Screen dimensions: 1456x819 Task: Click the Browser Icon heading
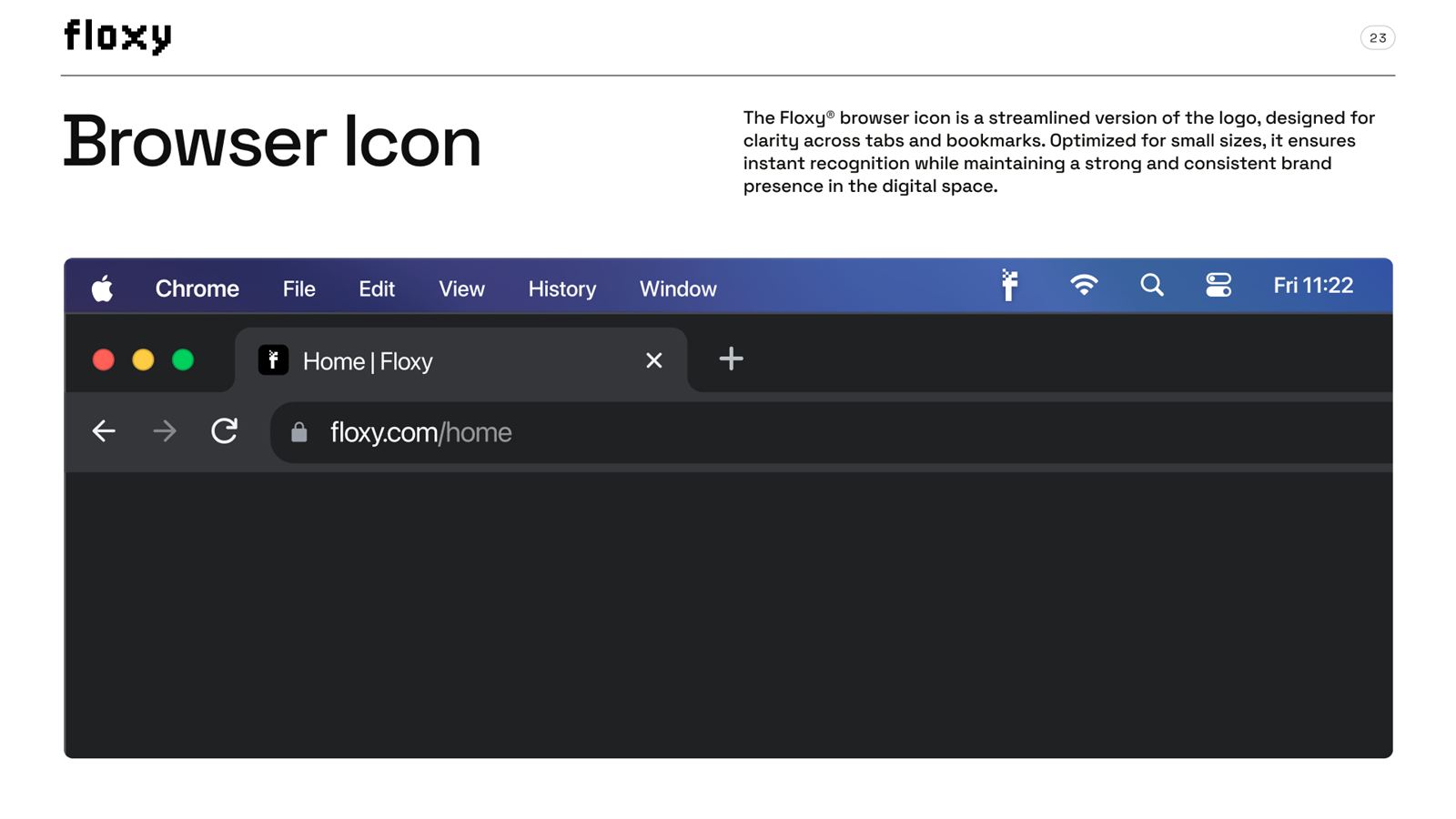(x=271, y=142)
